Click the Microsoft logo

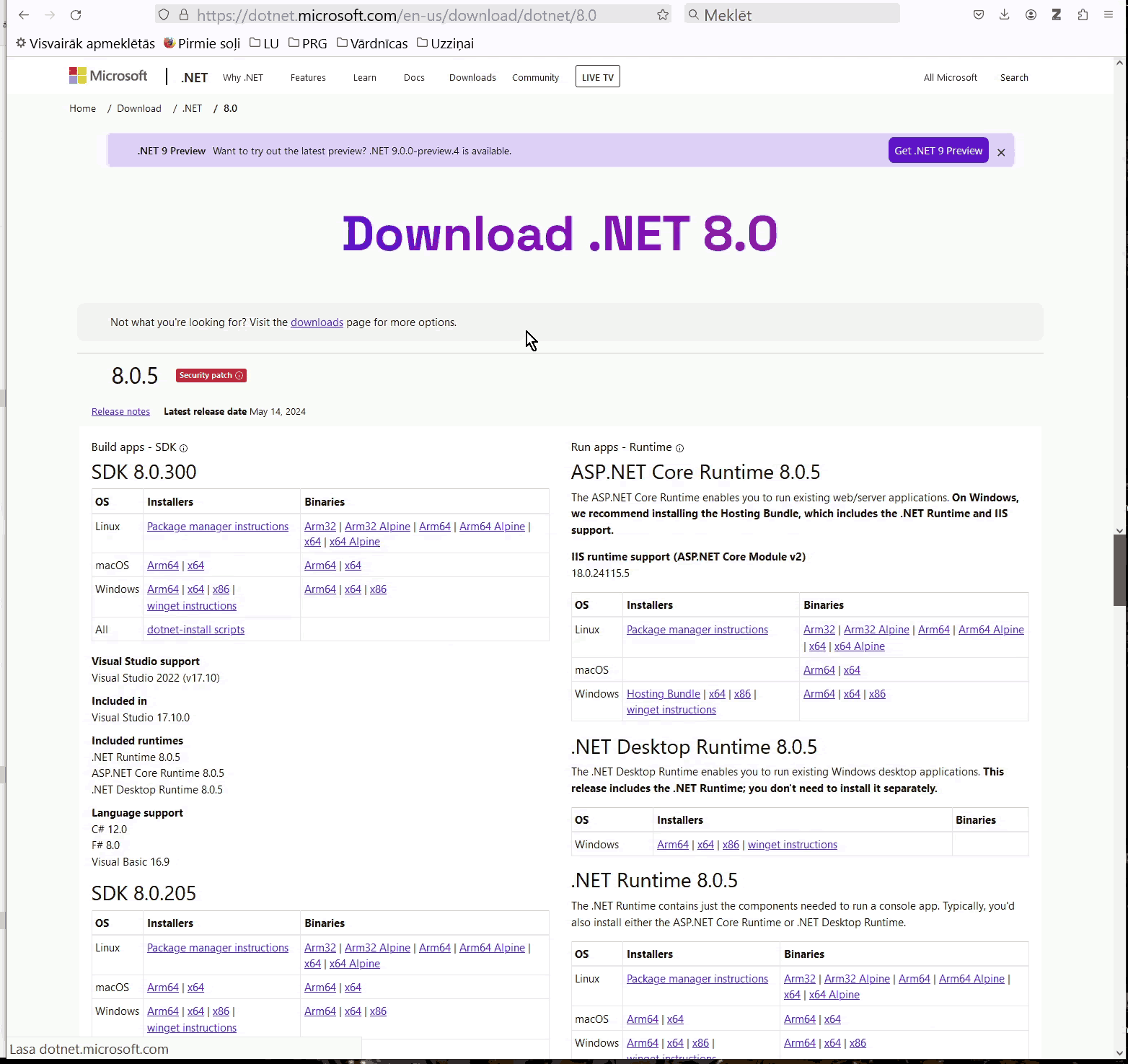tap(108, 76)
